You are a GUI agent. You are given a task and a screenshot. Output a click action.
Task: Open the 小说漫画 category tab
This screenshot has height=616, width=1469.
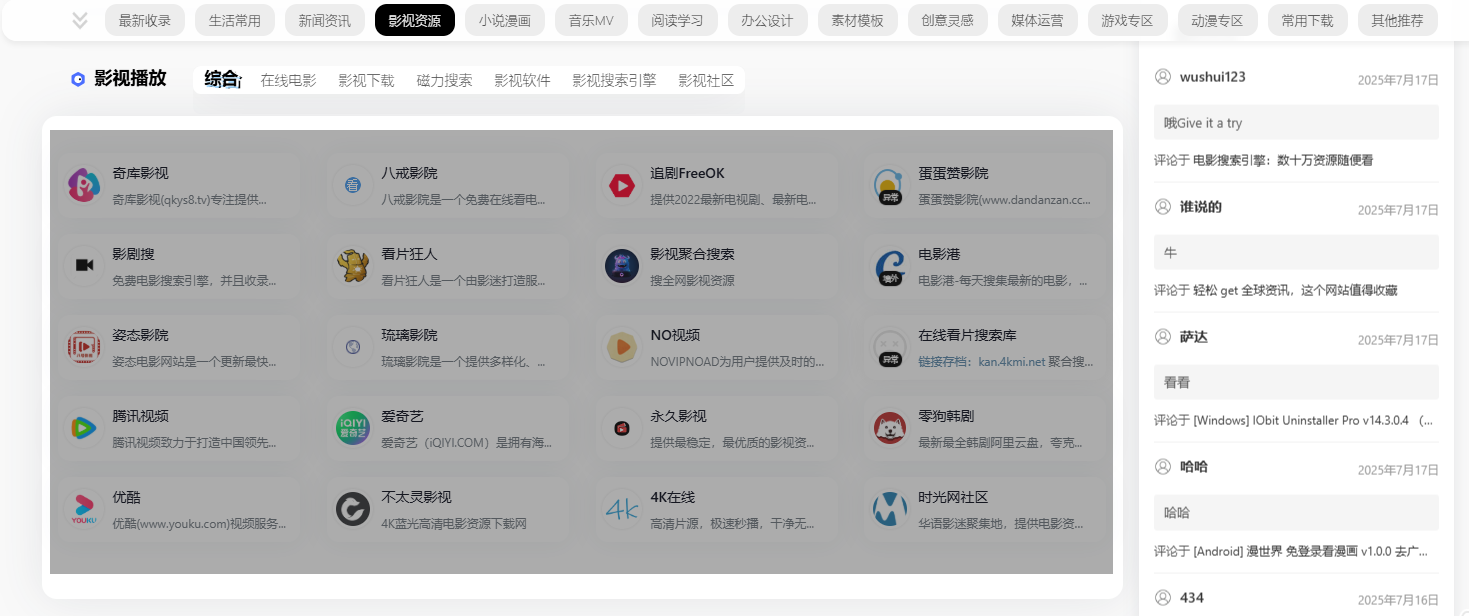tap(505, 20)
